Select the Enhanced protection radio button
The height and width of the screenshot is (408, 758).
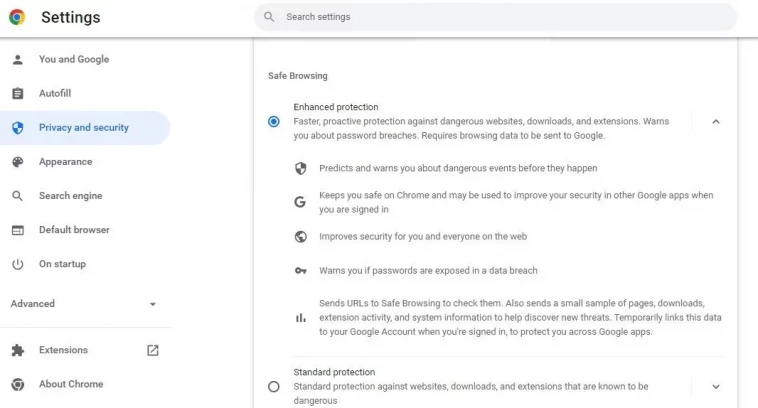pyautogui.click(x=274, y=121)
